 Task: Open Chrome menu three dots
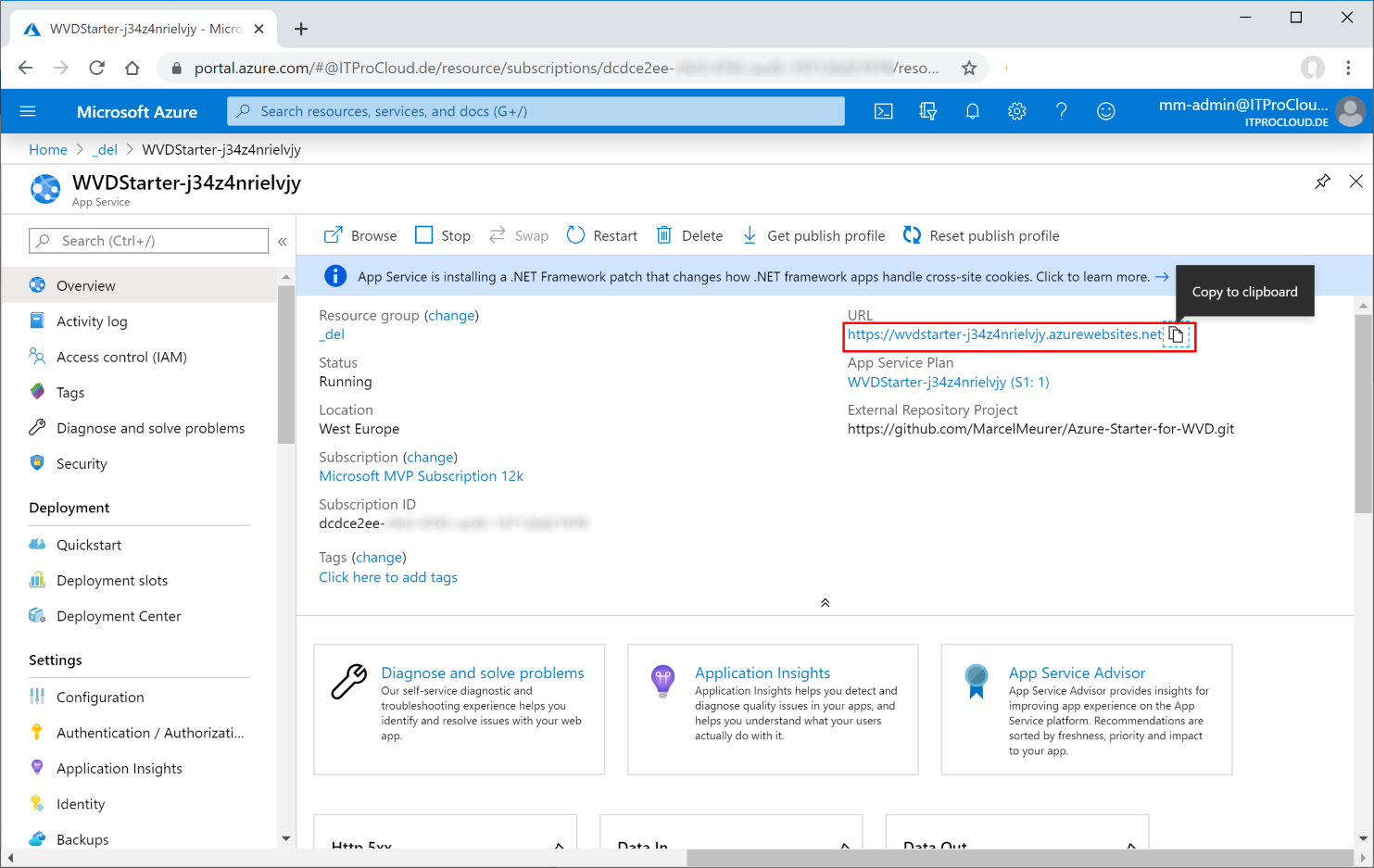point(1348,68)
